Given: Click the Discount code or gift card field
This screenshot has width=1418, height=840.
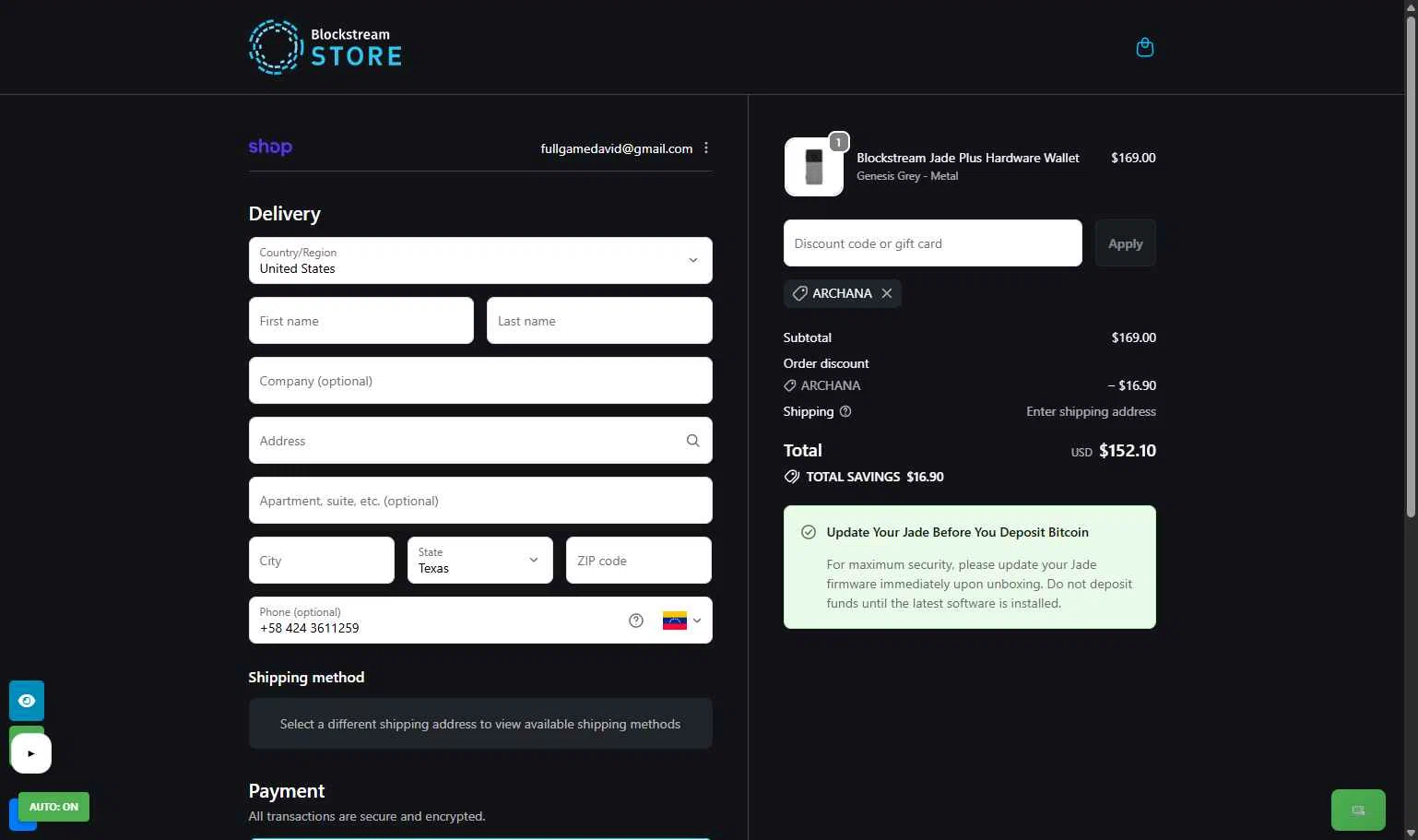Looking at the screenshot, I should [933, 243].
